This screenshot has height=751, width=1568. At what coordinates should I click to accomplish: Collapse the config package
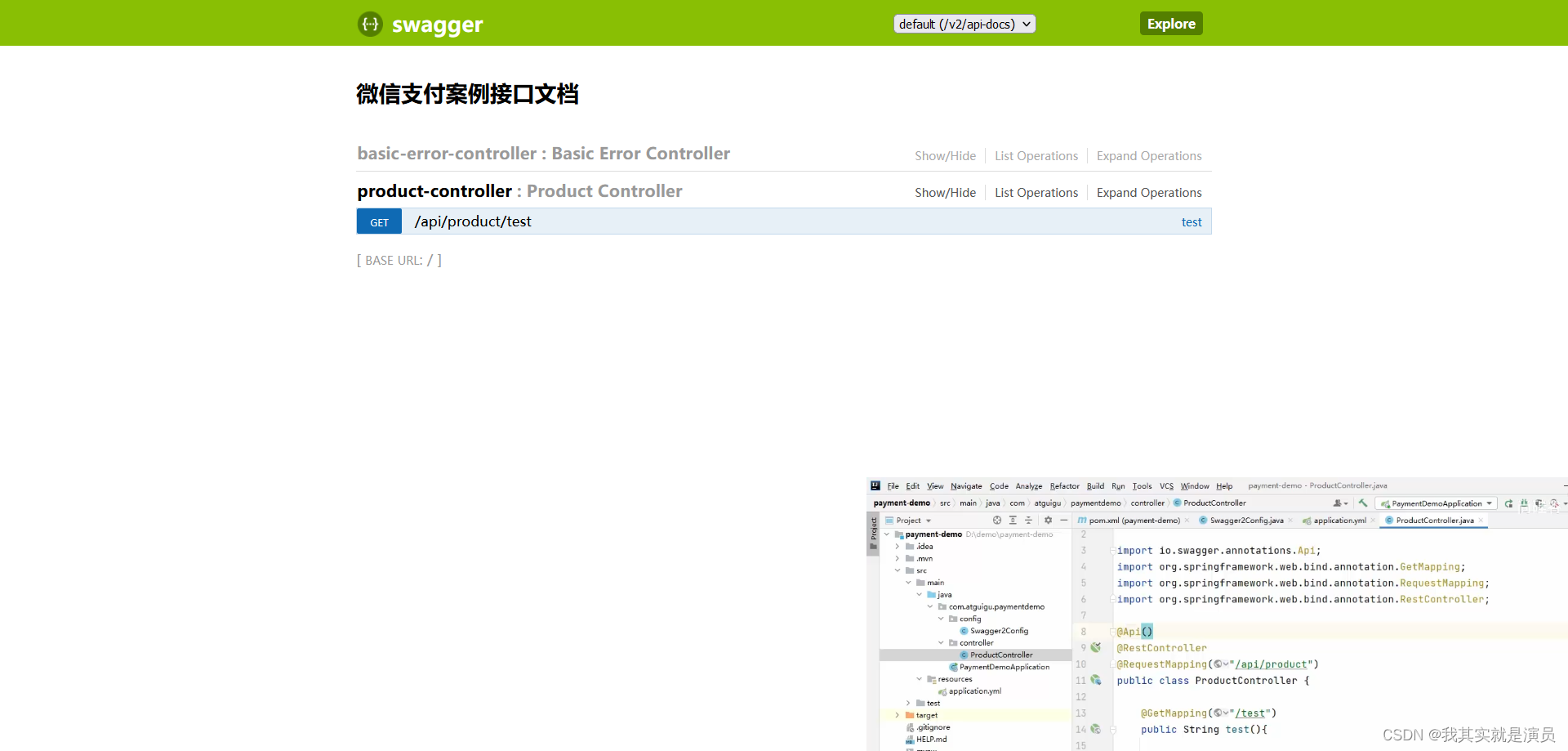[941, 619]
